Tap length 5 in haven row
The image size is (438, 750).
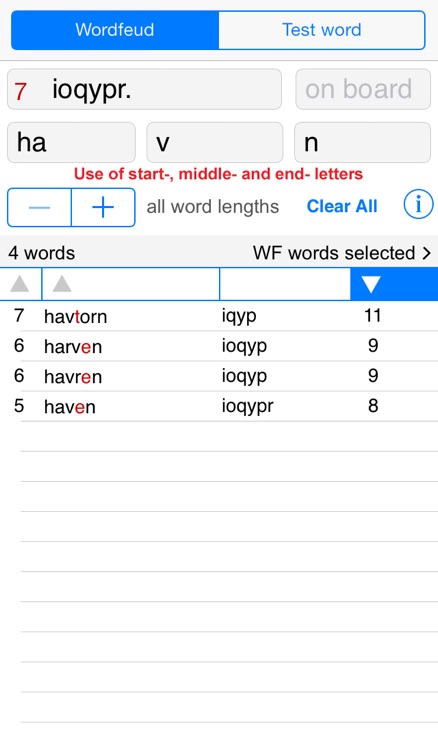click(x=19, y=406)
